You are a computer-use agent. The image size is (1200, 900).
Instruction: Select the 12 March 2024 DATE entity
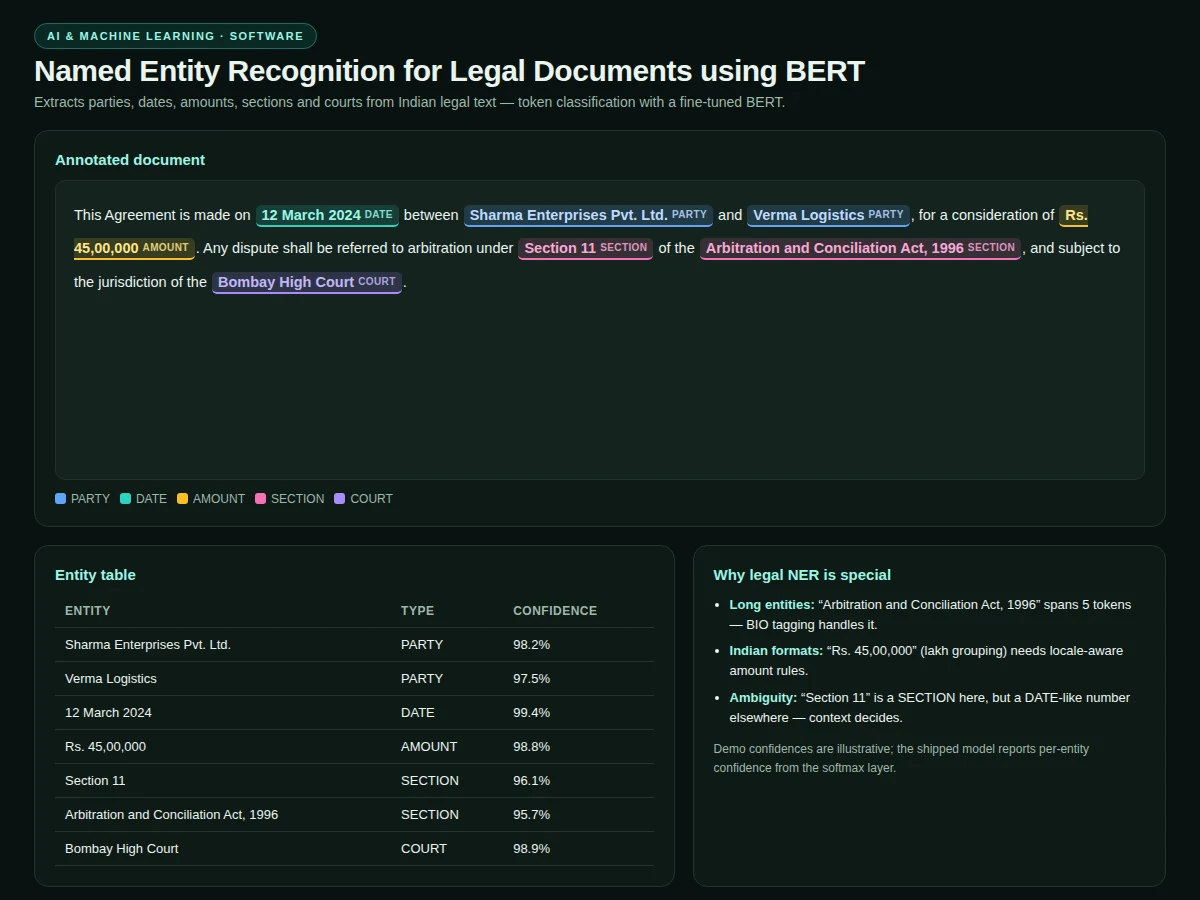tap(327, 215)
